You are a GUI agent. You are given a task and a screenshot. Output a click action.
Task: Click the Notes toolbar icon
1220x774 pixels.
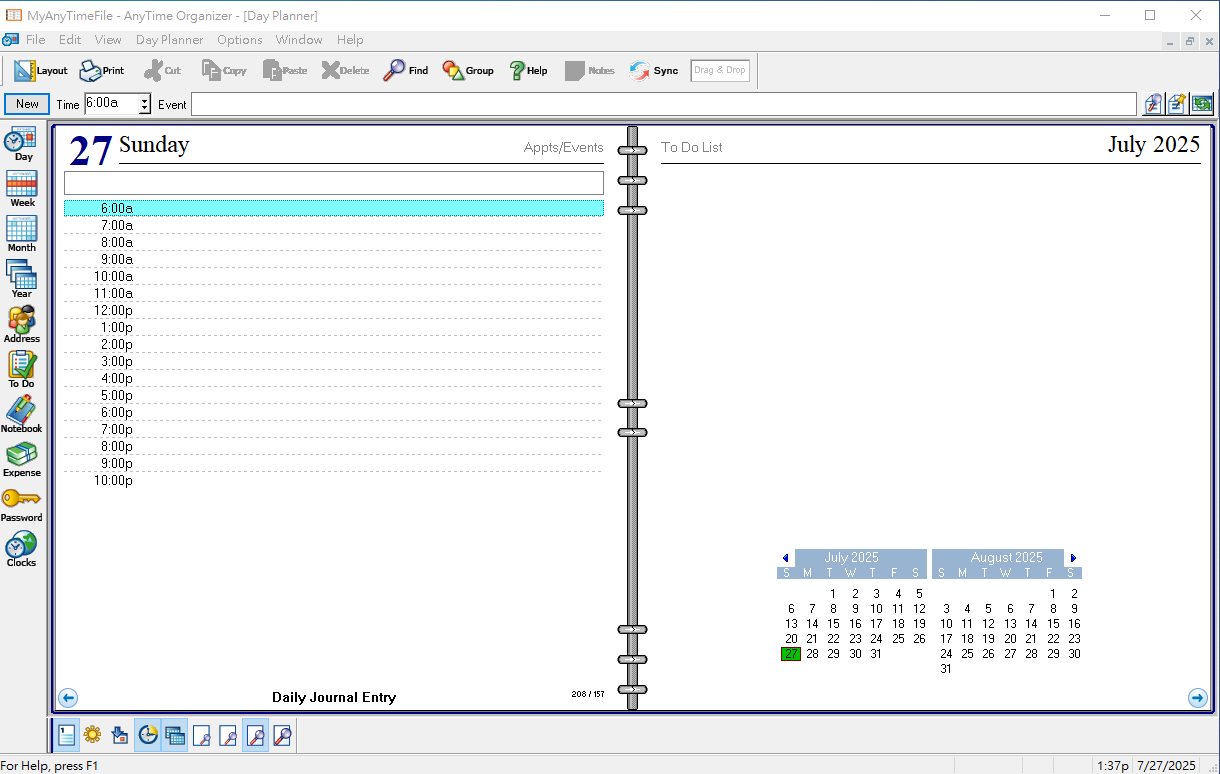pyautogui.click(x=589, y=71)
